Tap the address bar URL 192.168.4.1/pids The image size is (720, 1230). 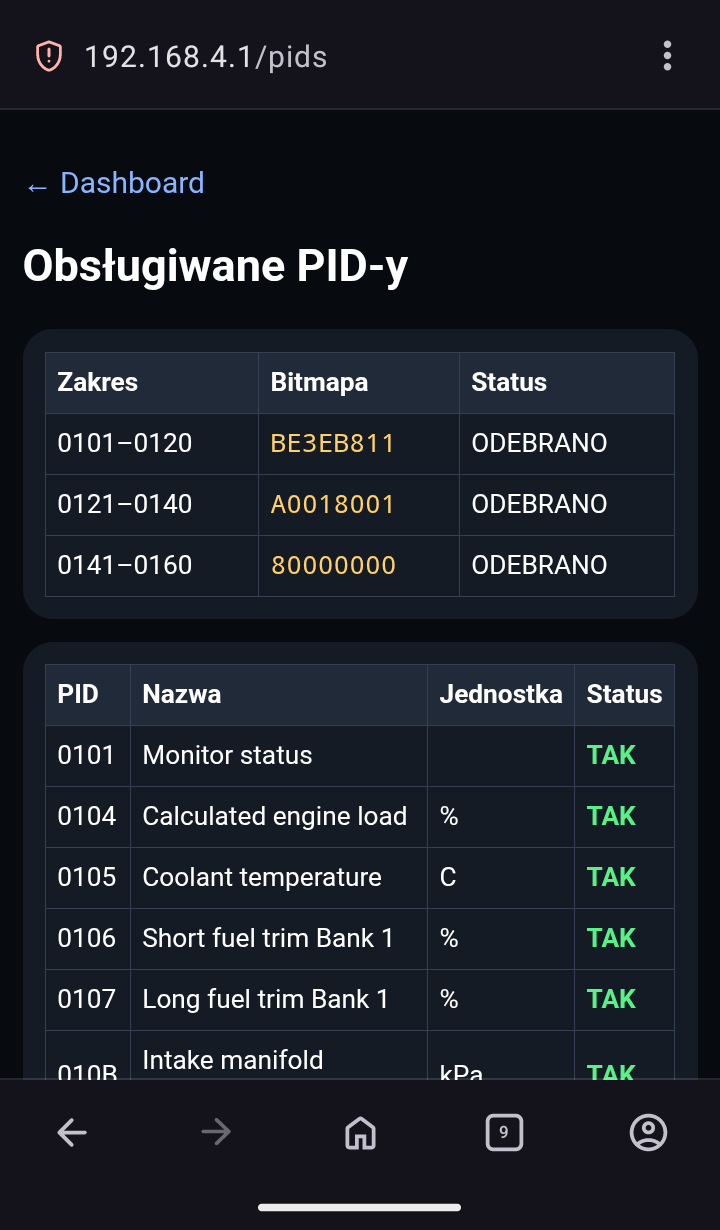206,57
